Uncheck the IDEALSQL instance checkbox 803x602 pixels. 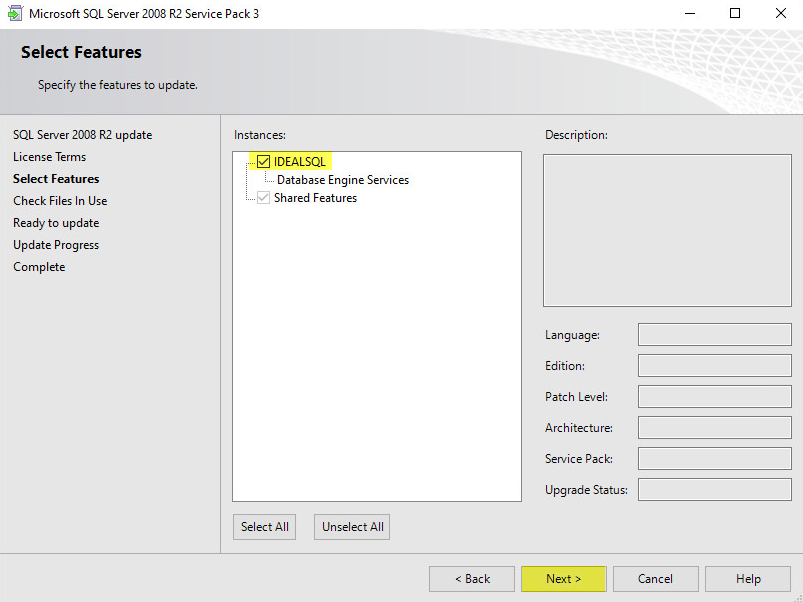coord(263,162)
